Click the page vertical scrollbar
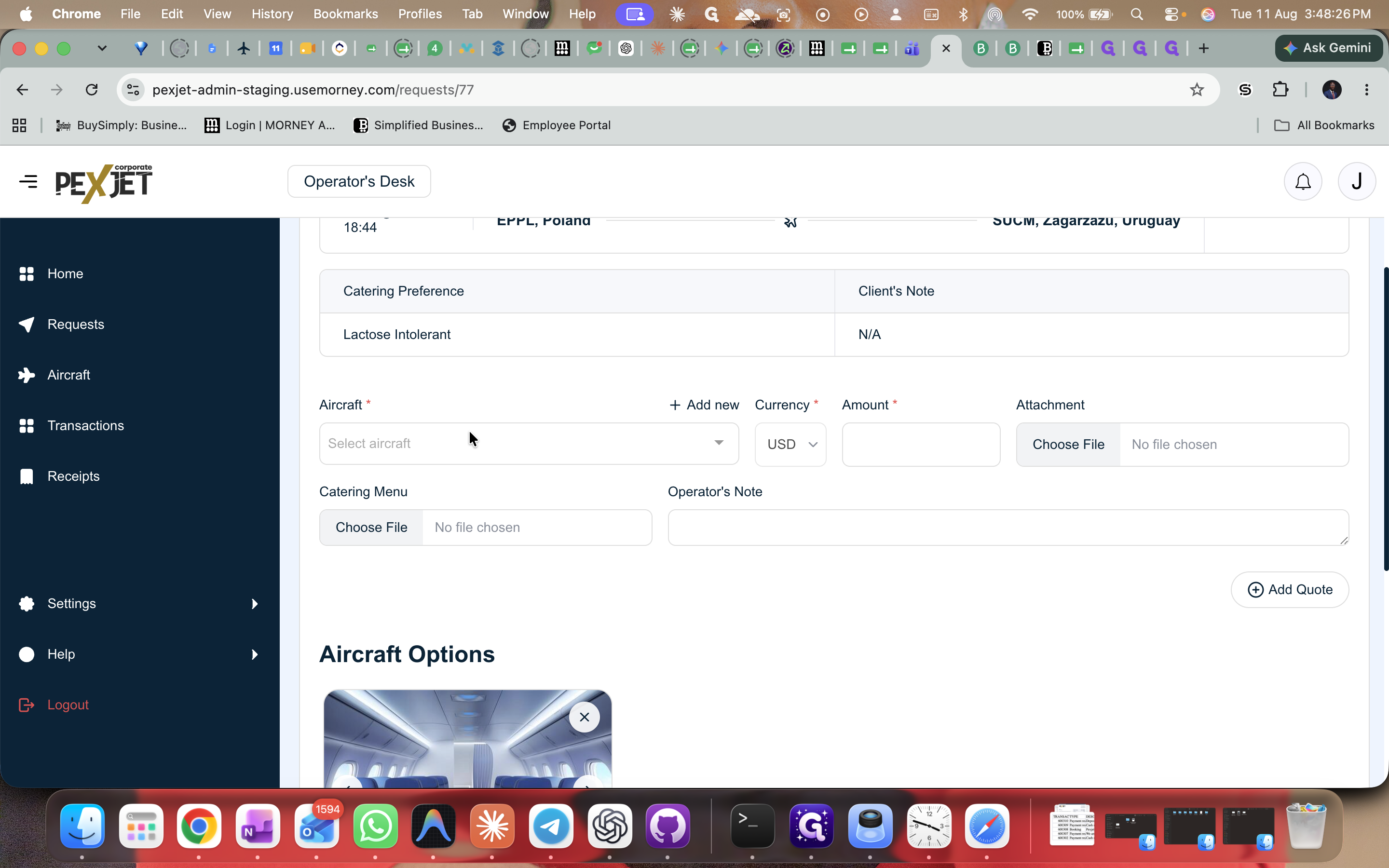 1385,419
